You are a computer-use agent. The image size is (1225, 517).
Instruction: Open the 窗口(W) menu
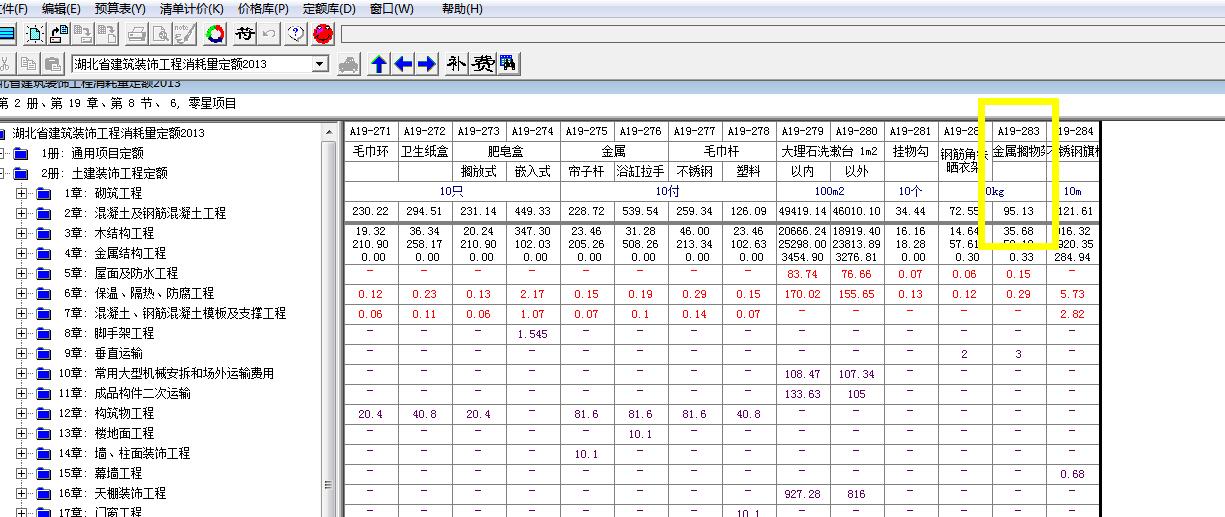click(391, 9)
